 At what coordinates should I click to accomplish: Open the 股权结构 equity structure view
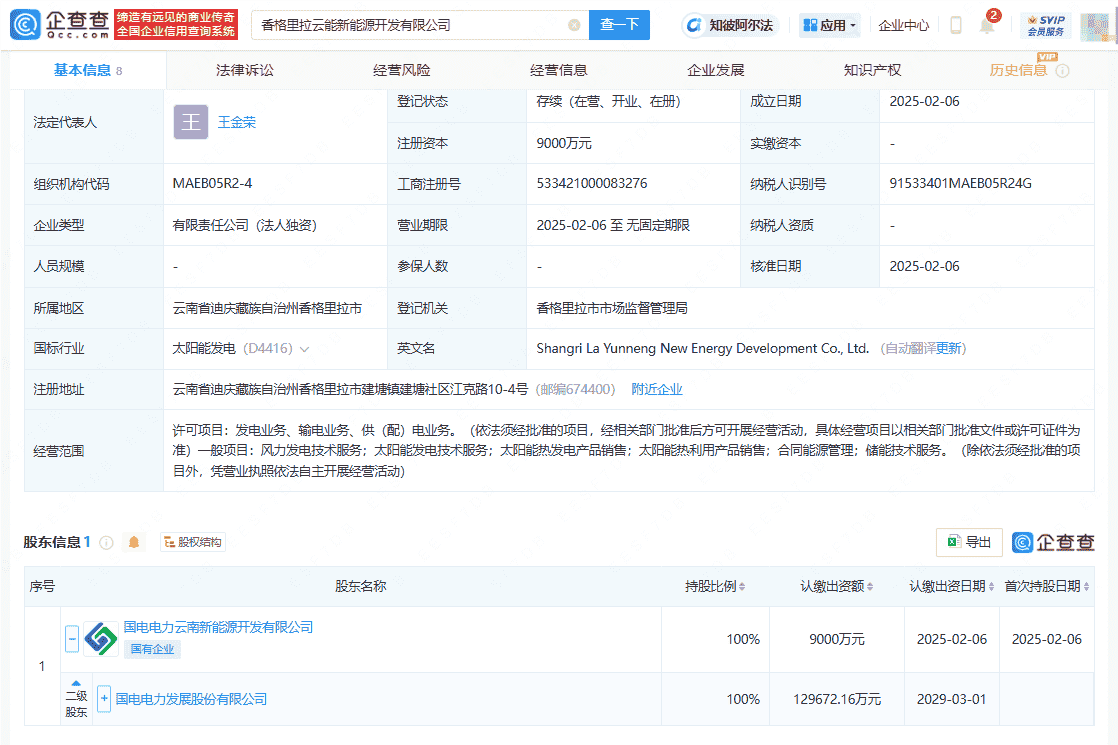(192, 541)
